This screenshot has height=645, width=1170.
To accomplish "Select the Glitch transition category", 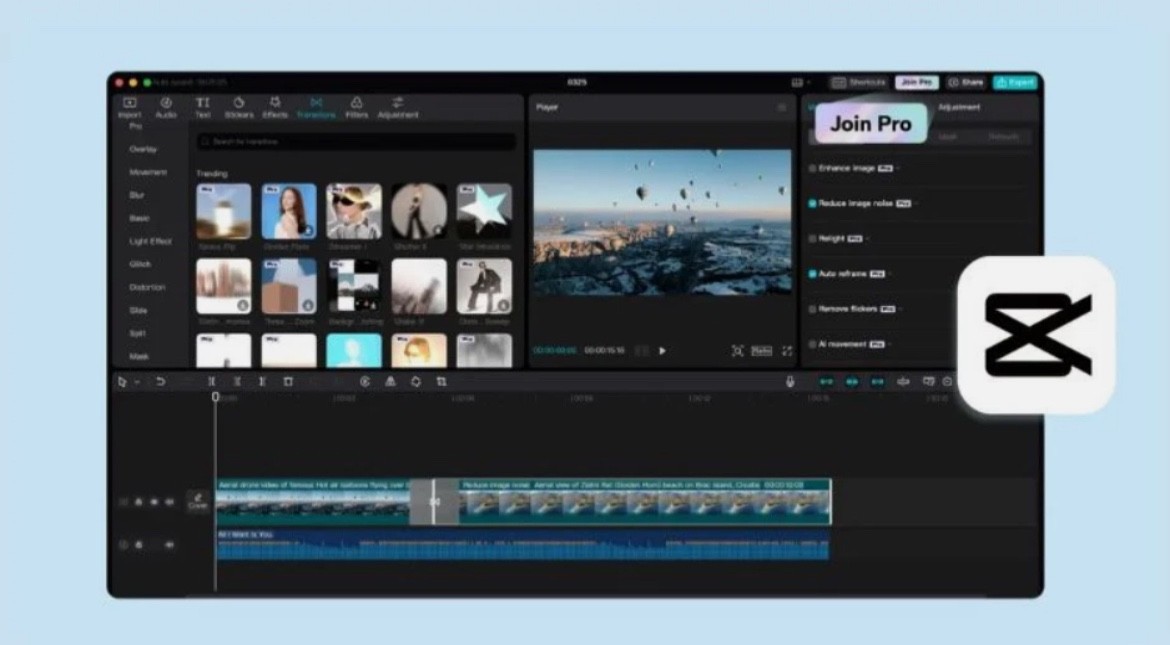I will point(140,264).
